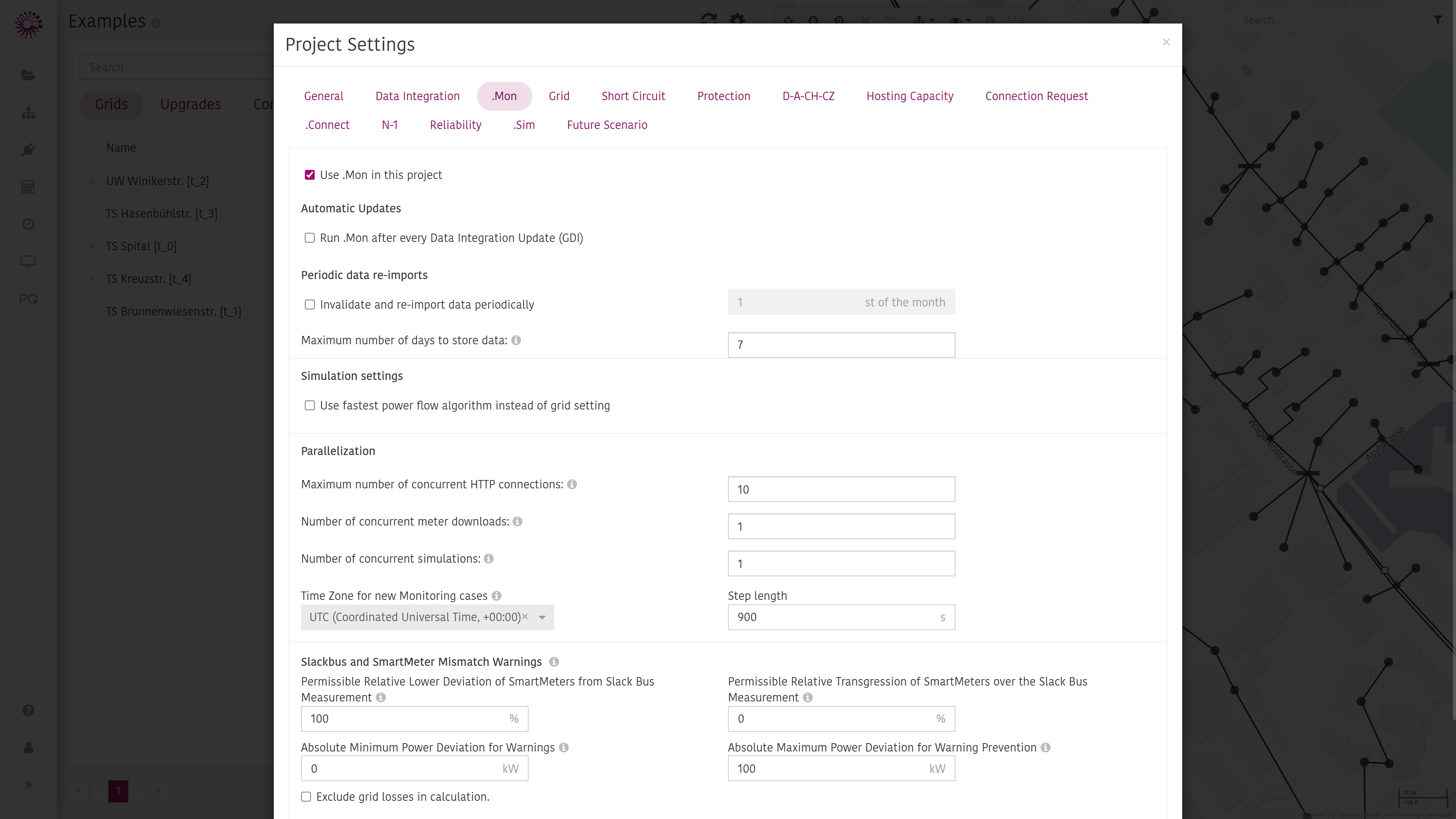This screenshot has height=819, width=1456.
Task: Expand the sidebar with double chevron icon
Action: pos(28,785)
